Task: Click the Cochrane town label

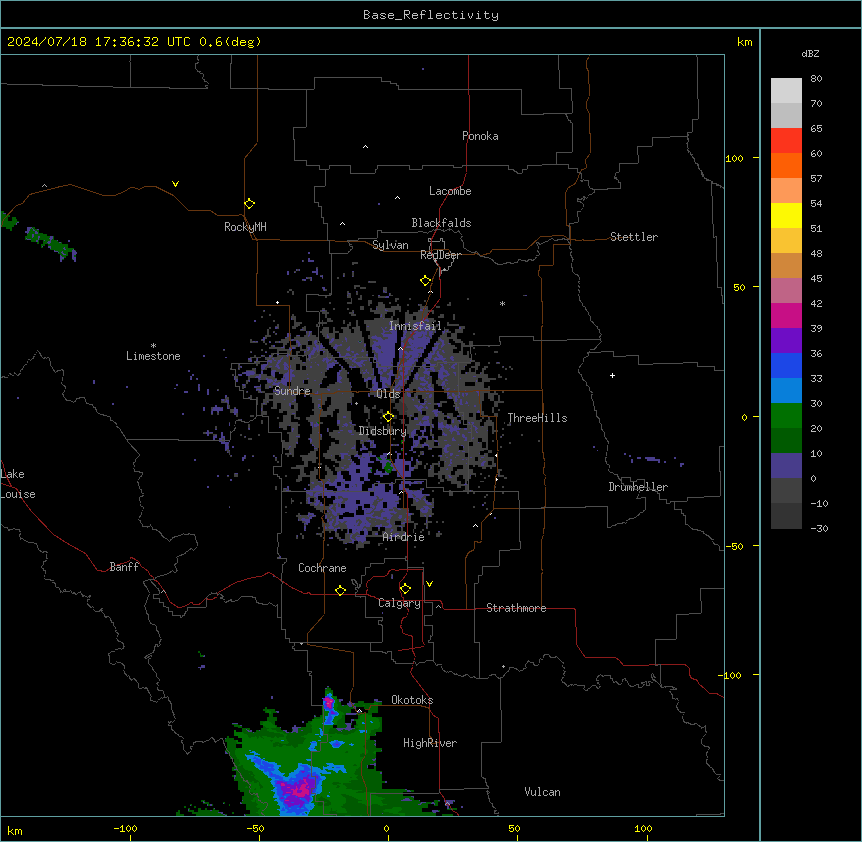Action: pyautogui.click(x=322, y=568)
